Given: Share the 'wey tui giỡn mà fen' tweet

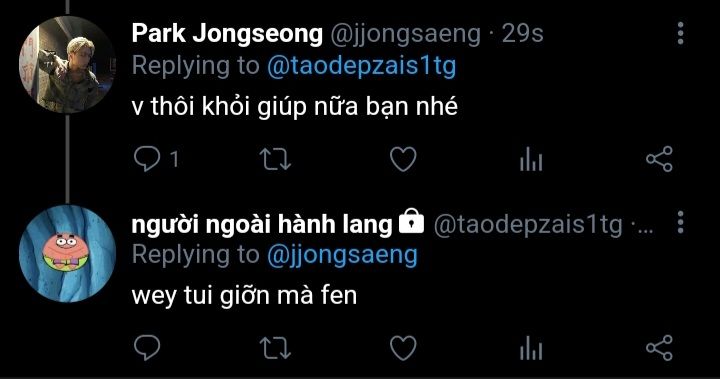Looking at the screenshot, I should click(659, 347).
